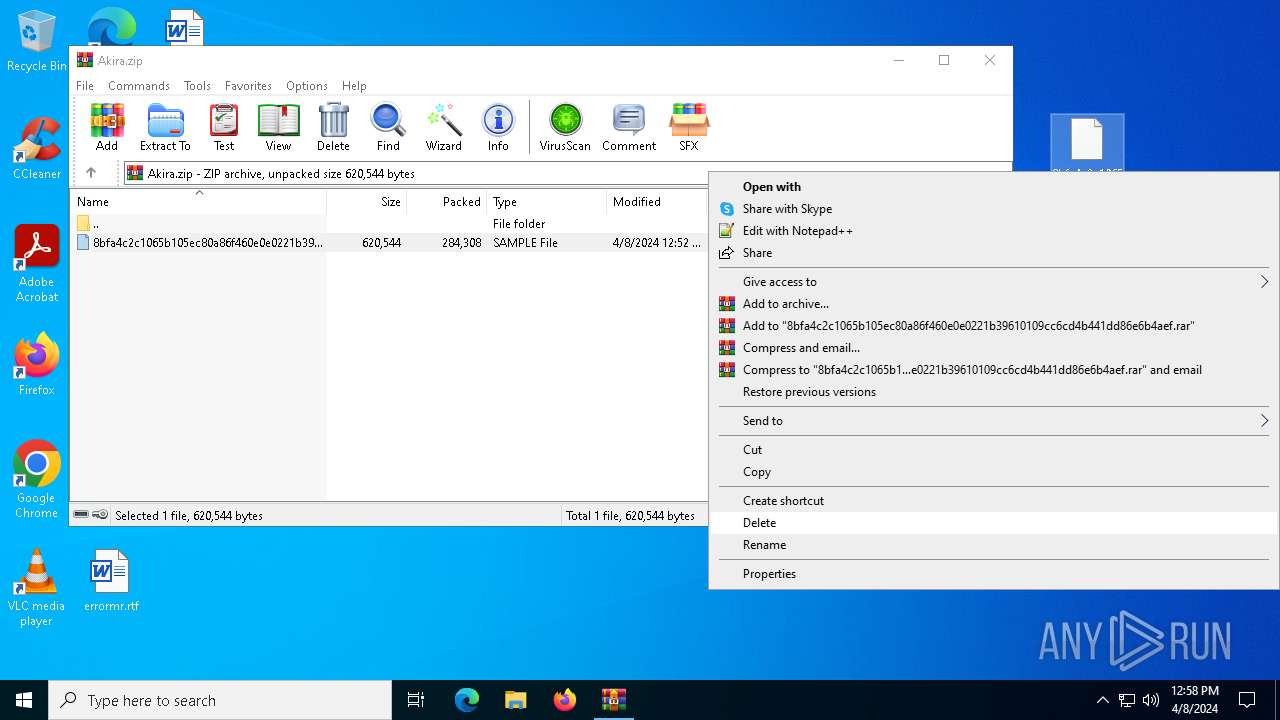Image resolution: width=1280 pixels, height=720 pixels.
Task: Choose Edit with Notepad++
Action: 993,231
